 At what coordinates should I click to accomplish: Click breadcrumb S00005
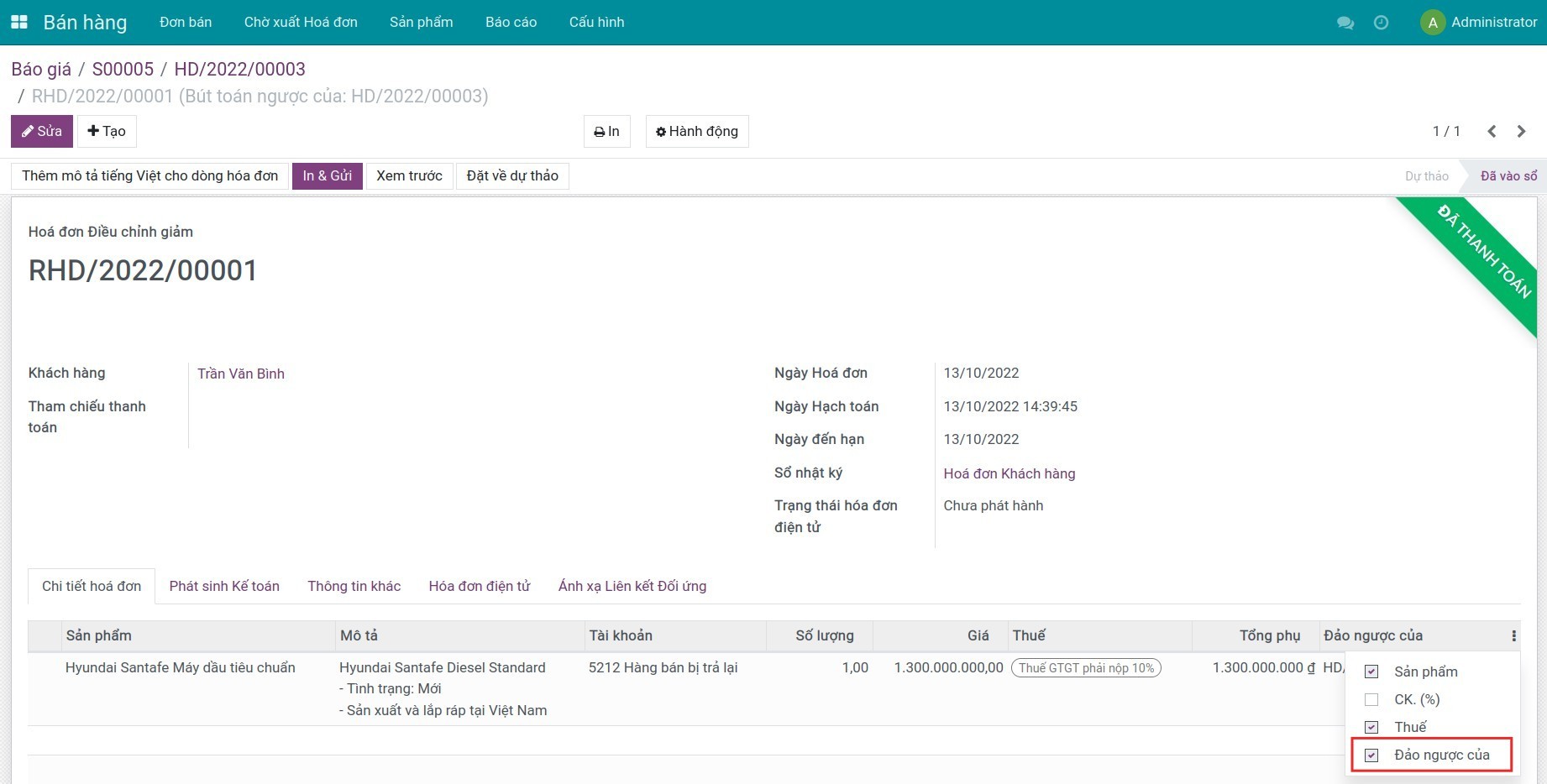pos(123,69)
